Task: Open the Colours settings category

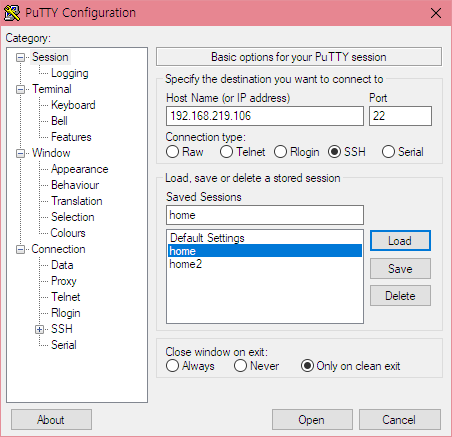Action: 68,233
